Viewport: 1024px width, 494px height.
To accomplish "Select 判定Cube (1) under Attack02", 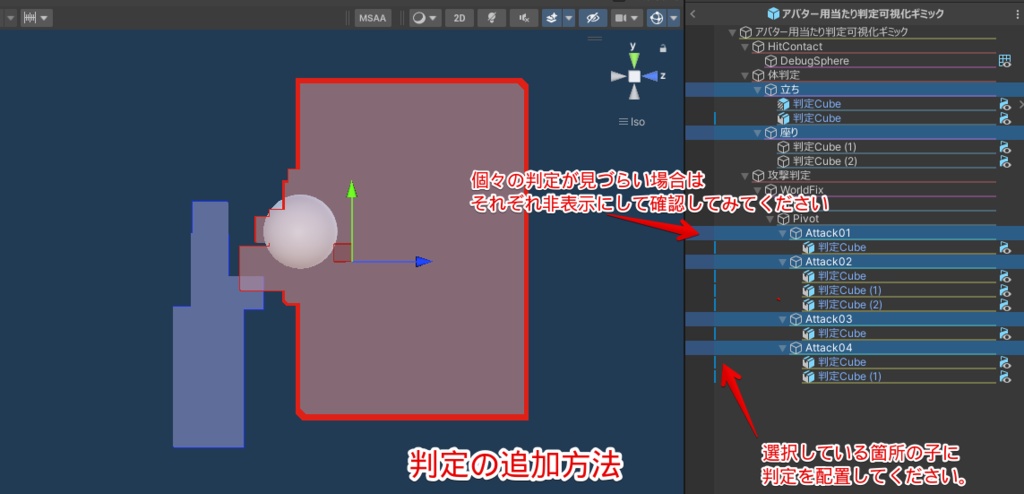I will (849, 291).
